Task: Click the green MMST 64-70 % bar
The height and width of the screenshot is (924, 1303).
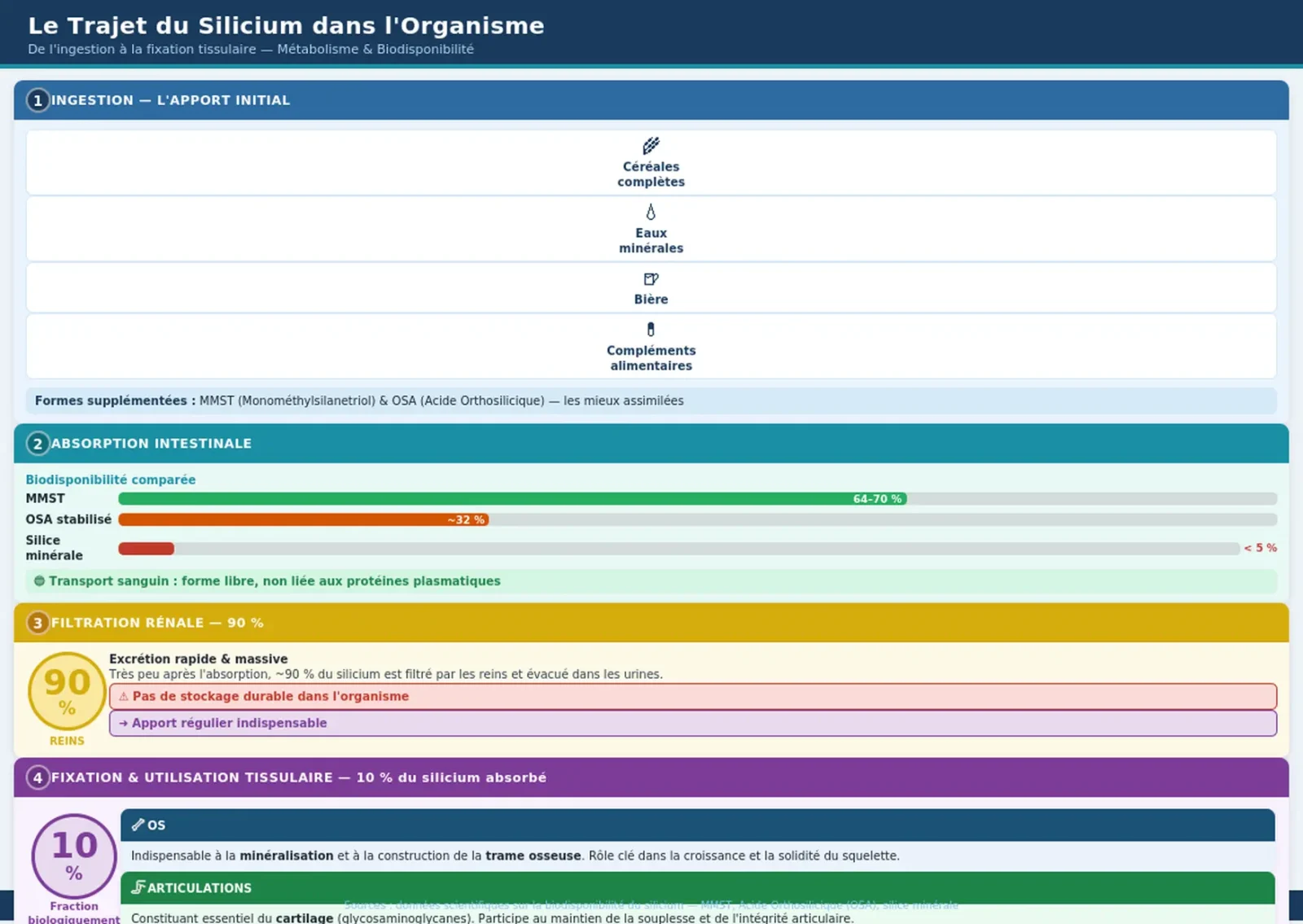Action: pyautogui.click(x=512, y=498)
